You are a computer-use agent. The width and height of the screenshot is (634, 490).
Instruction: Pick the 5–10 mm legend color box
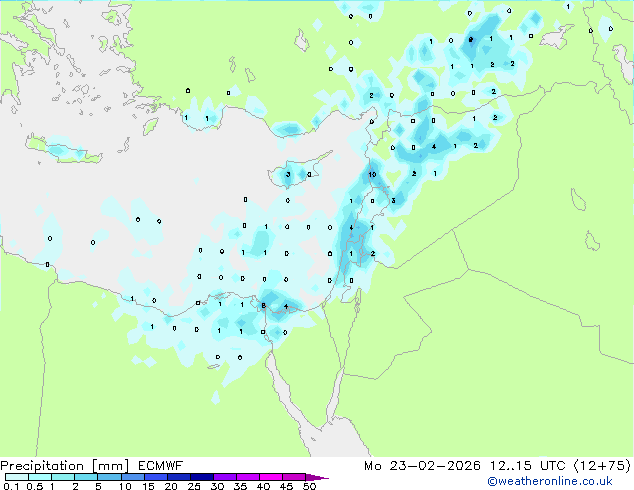click(109, 477)
